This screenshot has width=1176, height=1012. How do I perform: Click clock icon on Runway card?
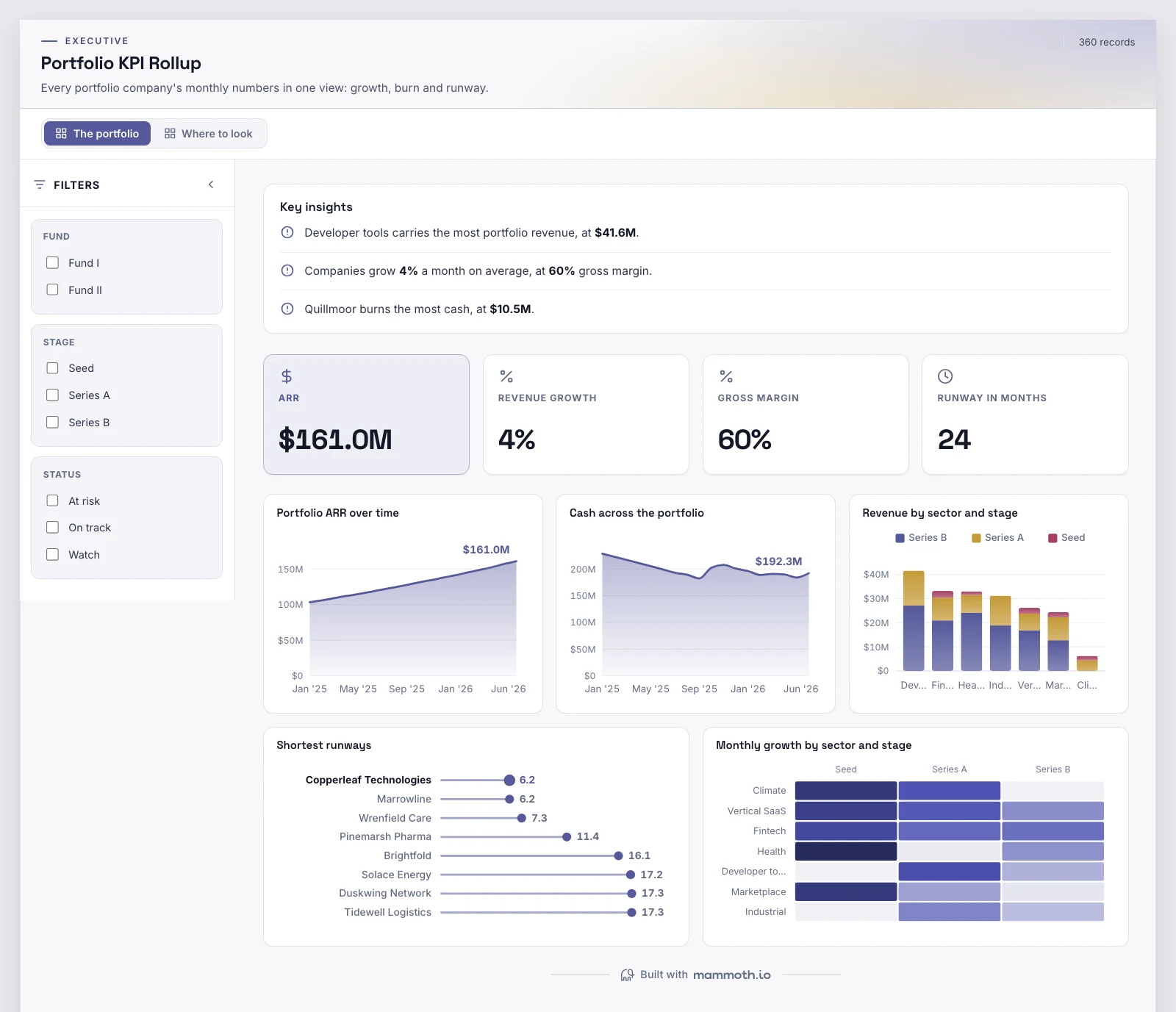[x=945, y=376]
